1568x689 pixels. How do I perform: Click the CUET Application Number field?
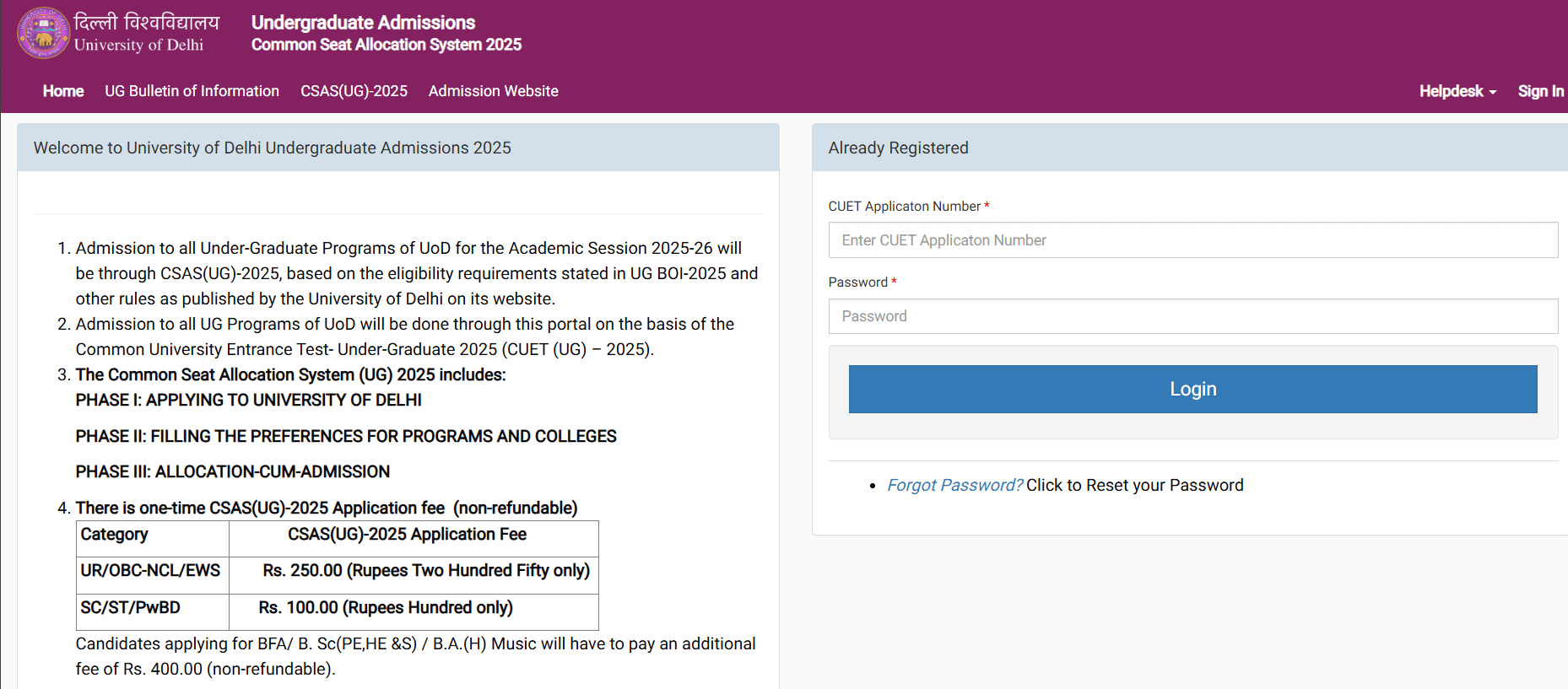[1192, 240]
